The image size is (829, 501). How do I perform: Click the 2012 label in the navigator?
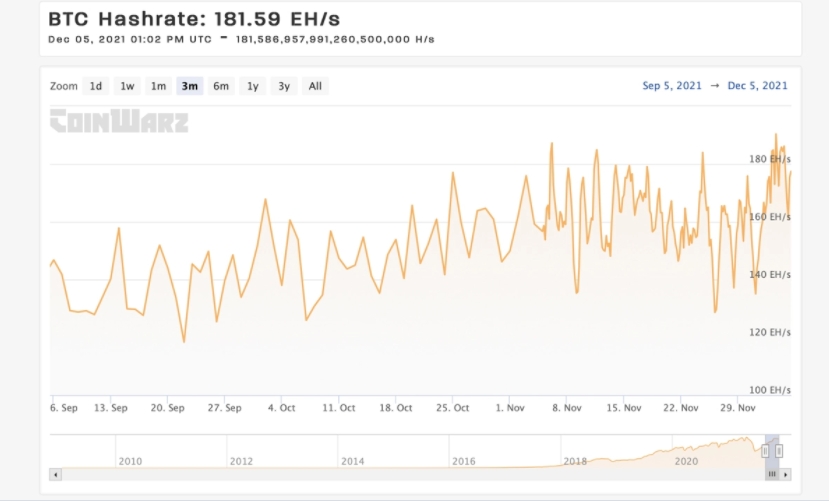coord(241,461)
